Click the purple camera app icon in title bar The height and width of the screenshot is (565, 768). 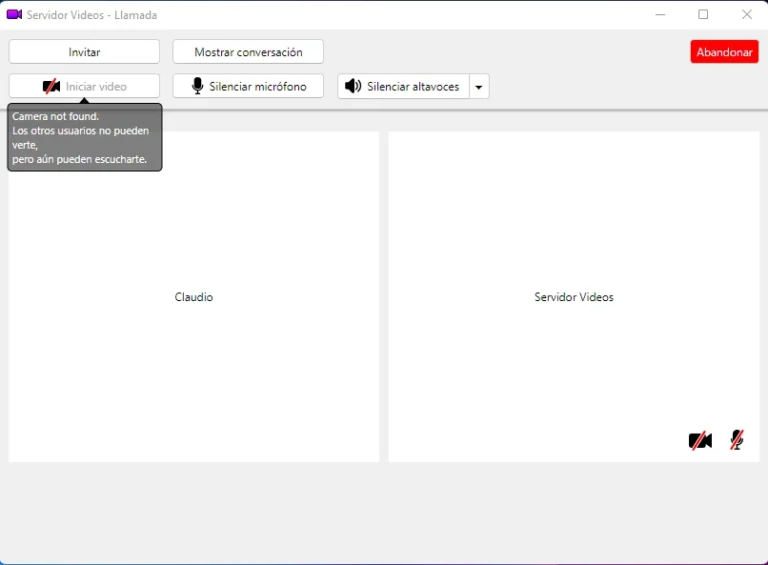(x=14, y=15)
